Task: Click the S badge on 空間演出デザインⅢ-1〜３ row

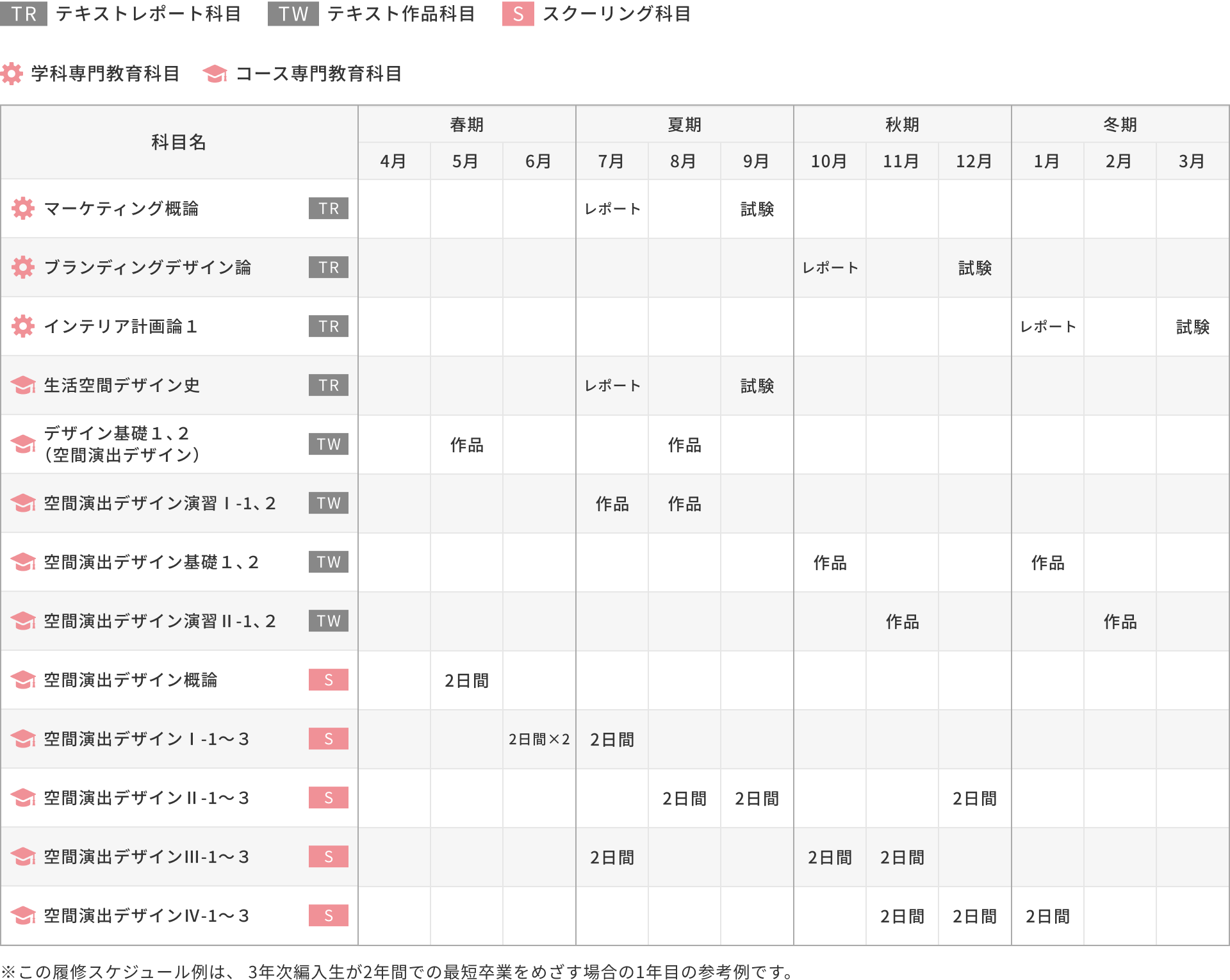Action: coord(328,857)
